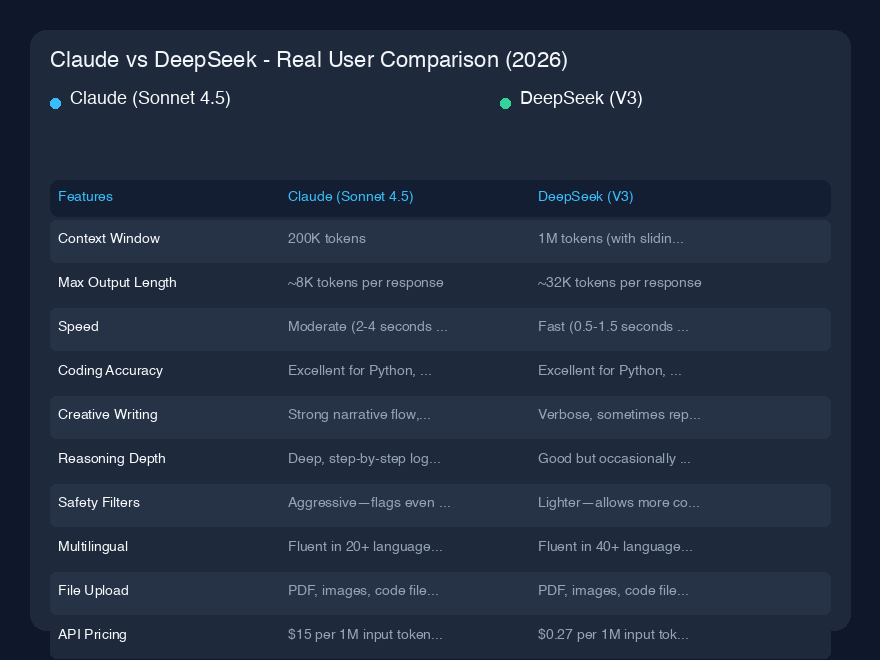Screen dimensions: 880x660
Task: Click the ~8K tokens per response cell
Action: tap(365, 282)
